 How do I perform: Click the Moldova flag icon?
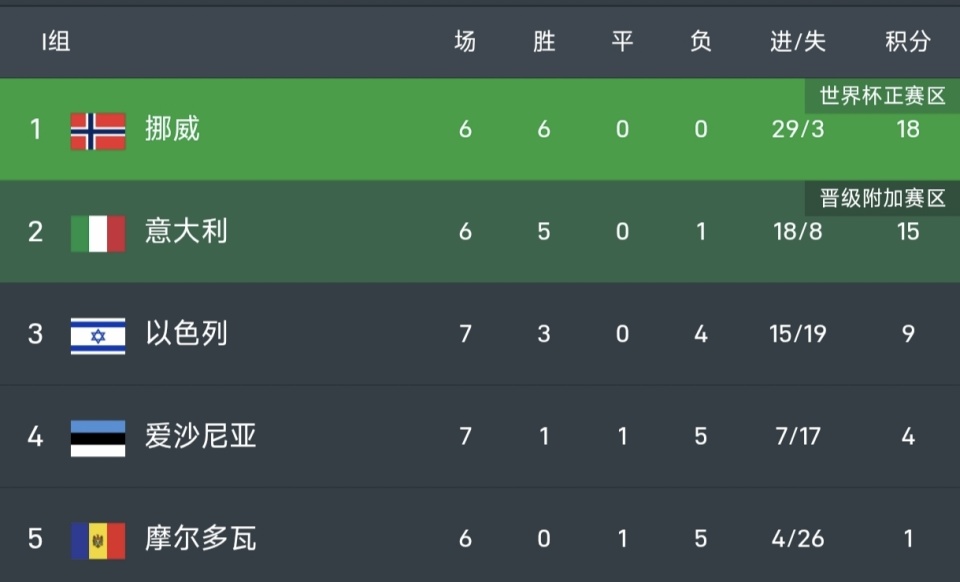(98, 540)
